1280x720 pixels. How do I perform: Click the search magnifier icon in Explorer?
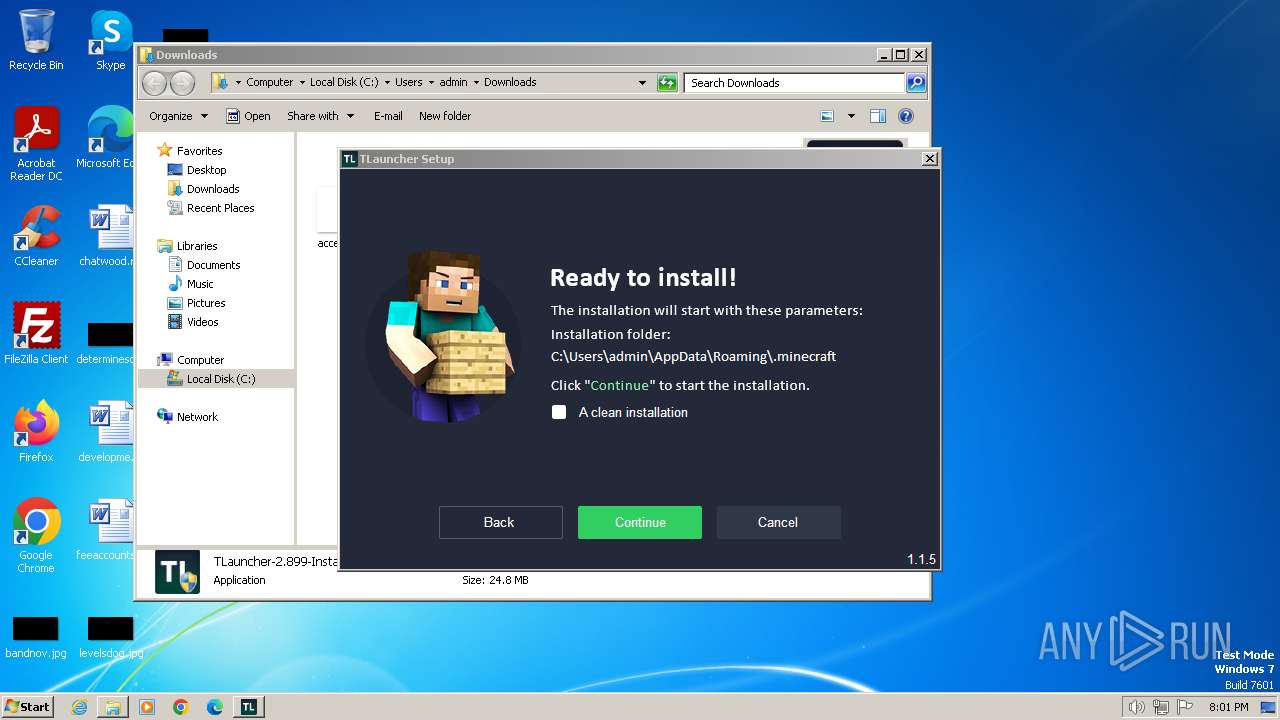(916, 83)
